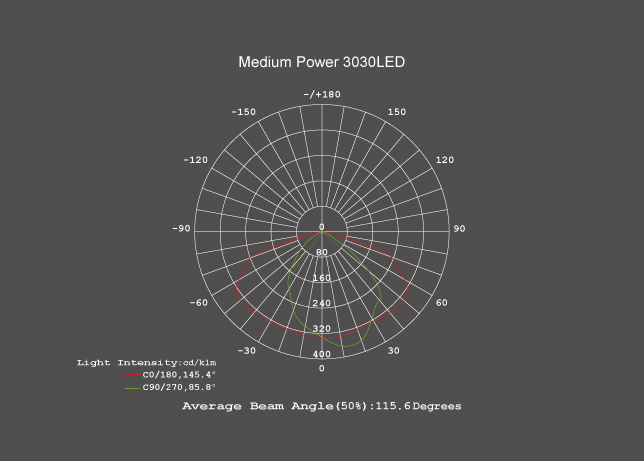
Task: Click the C0/180,145.4° legend label
Action: coord(179,375)
